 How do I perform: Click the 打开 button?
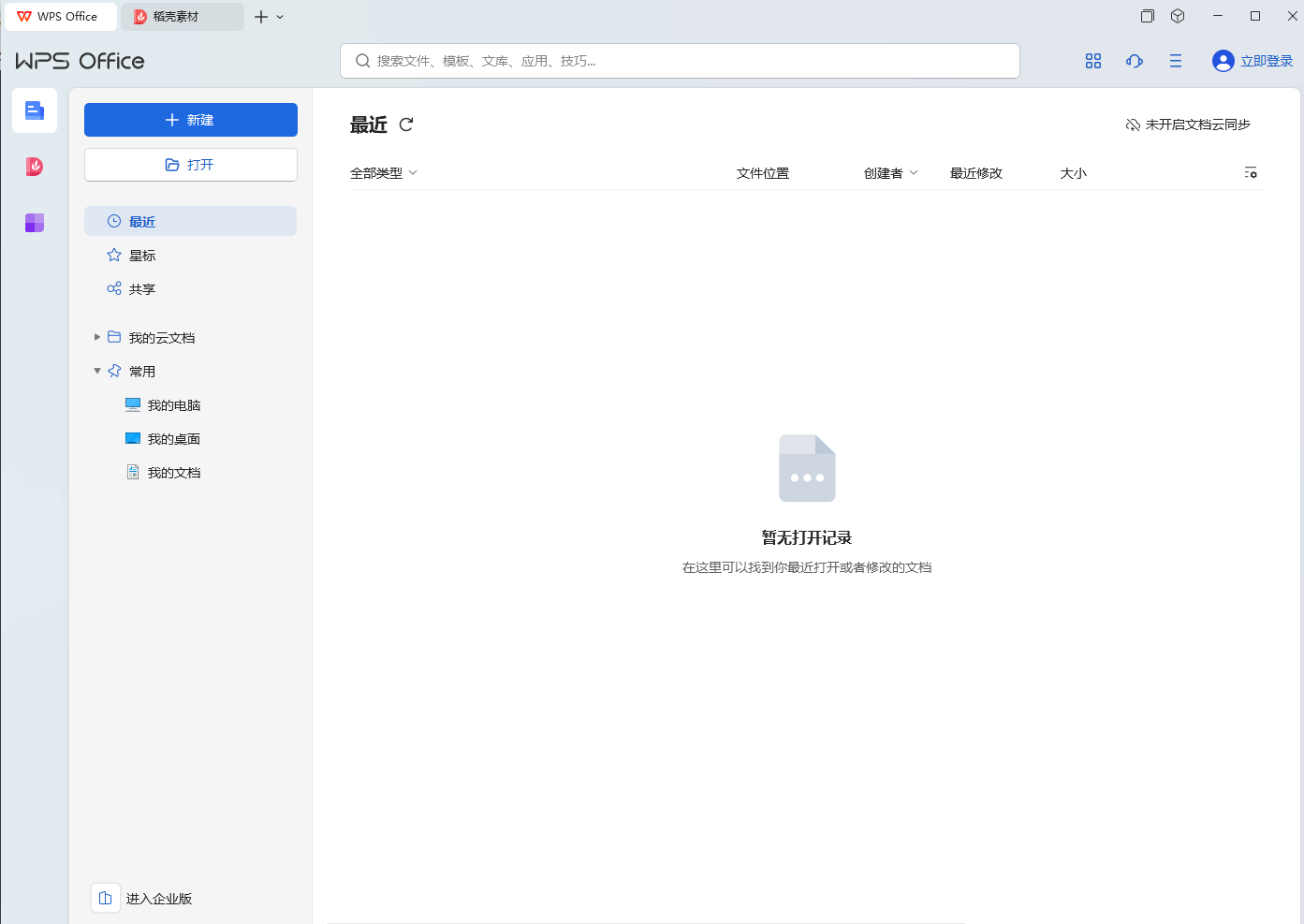click(191, 165)
